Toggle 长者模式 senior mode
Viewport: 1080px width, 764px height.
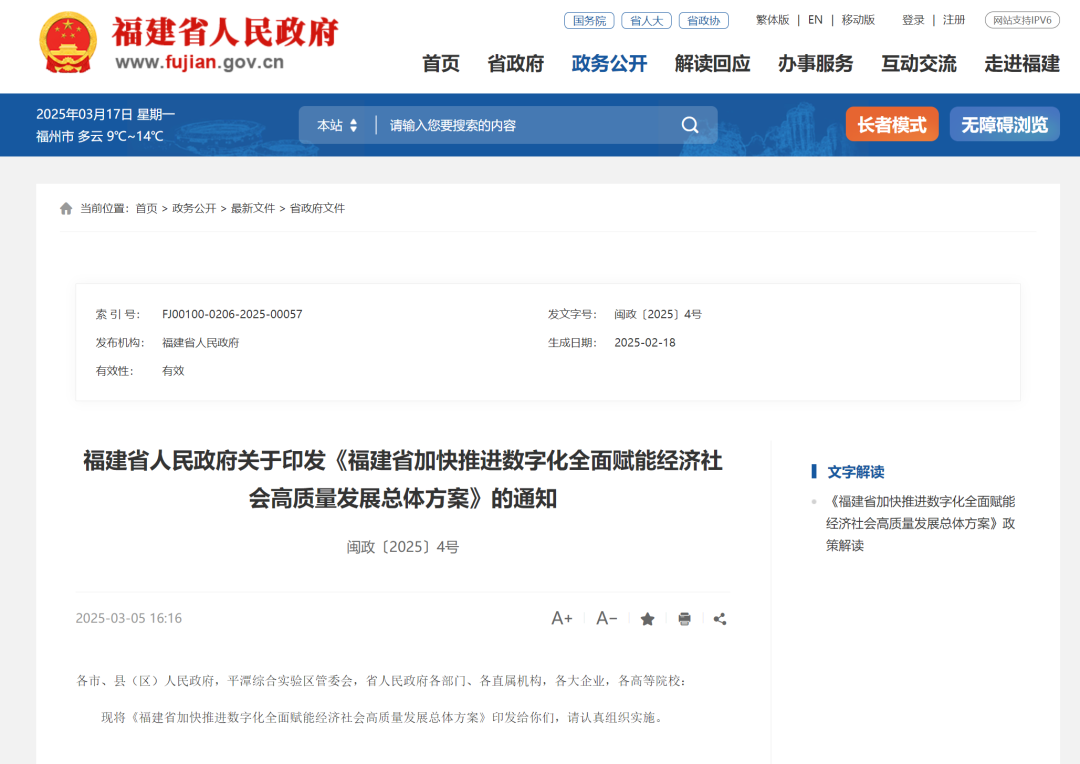(892, 125)
